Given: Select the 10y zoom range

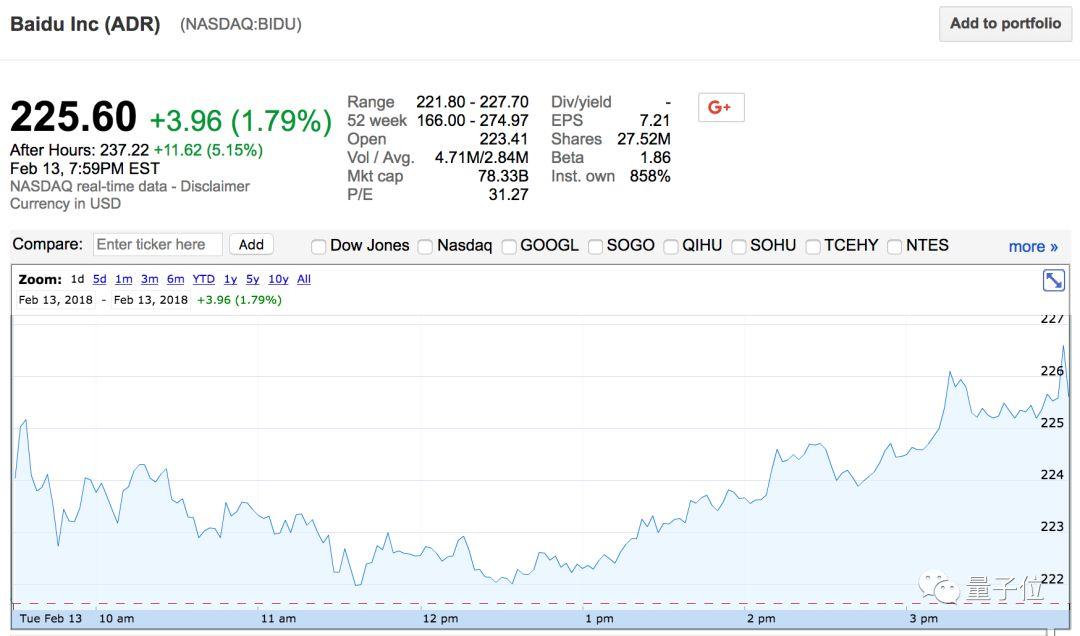Looking at the screenshot, I should tap(278, 279).
